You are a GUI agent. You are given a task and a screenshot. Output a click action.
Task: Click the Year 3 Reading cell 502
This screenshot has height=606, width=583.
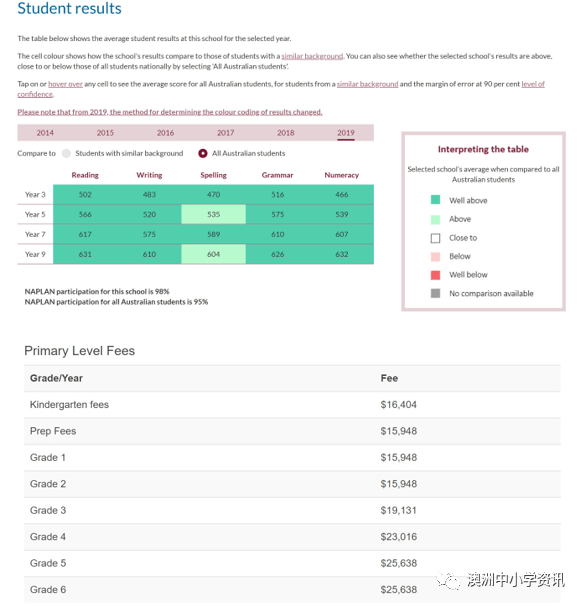point(85,194)
